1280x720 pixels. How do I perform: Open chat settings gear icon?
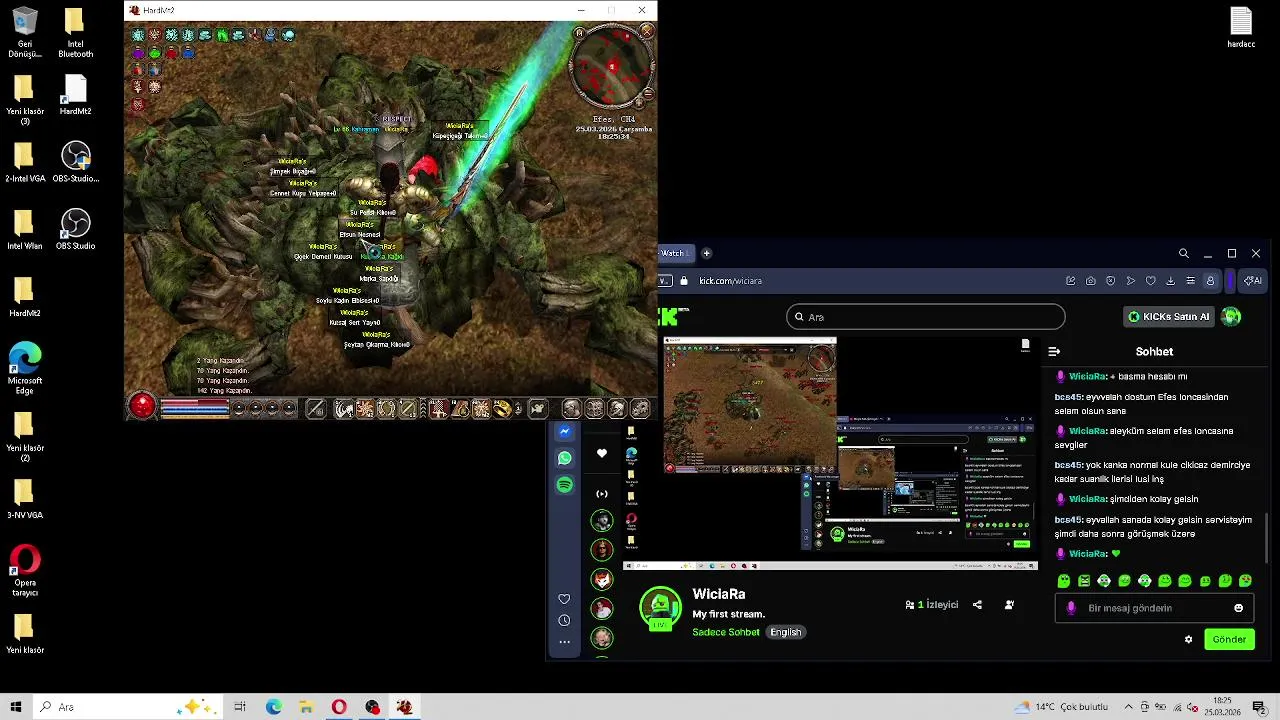coord(1188,640)
